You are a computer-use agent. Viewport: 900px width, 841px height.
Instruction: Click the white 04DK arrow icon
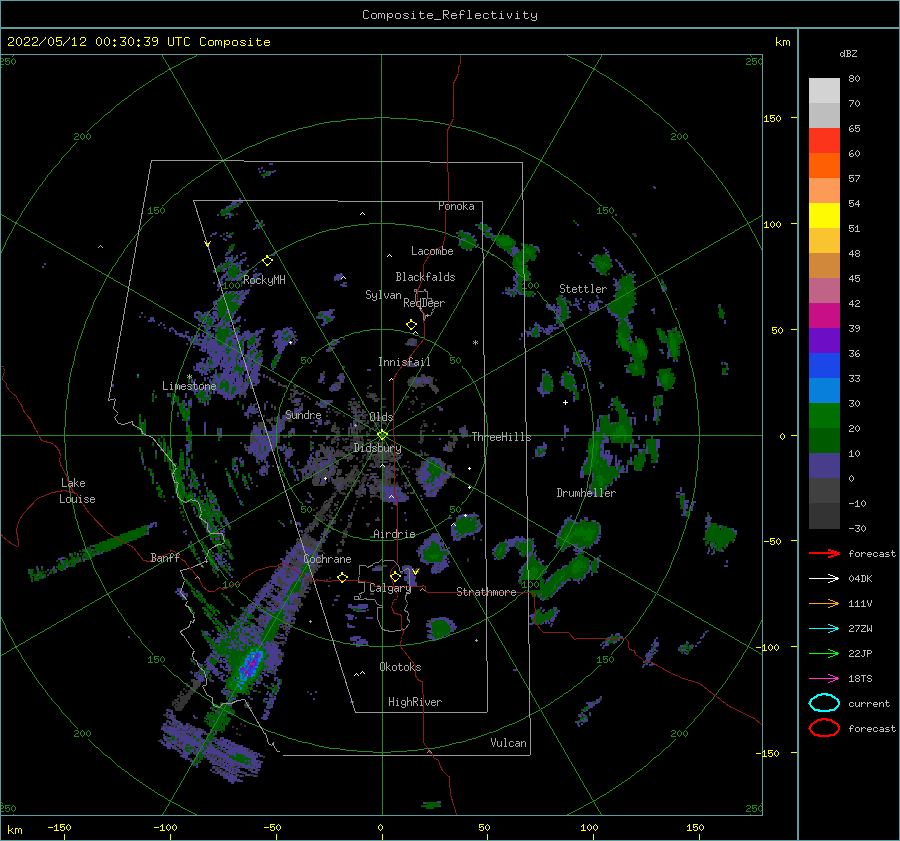click(x=824, y=578)
